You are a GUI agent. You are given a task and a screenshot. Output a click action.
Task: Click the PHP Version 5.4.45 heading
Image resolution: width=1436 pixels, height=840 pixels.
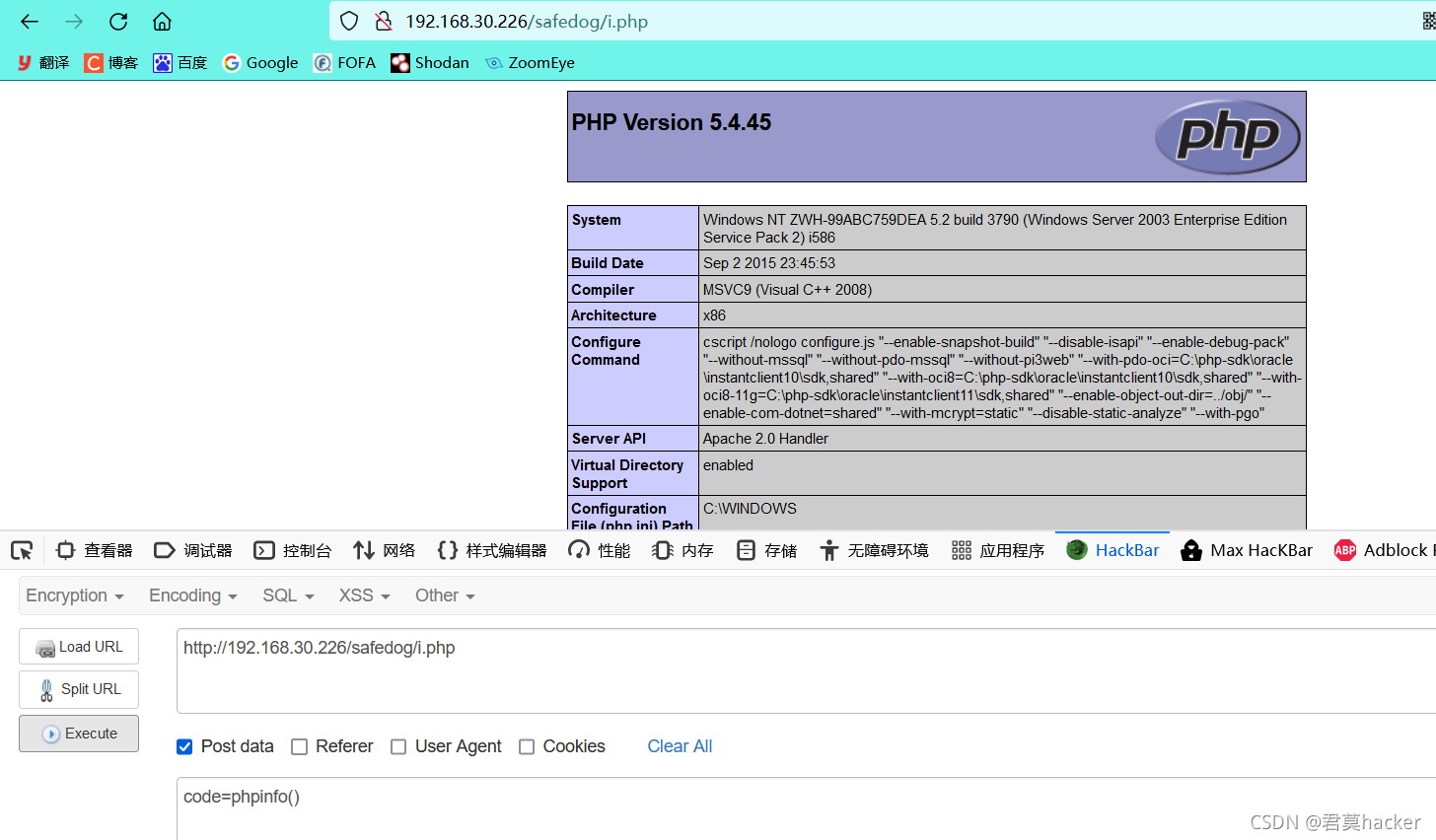672,122
